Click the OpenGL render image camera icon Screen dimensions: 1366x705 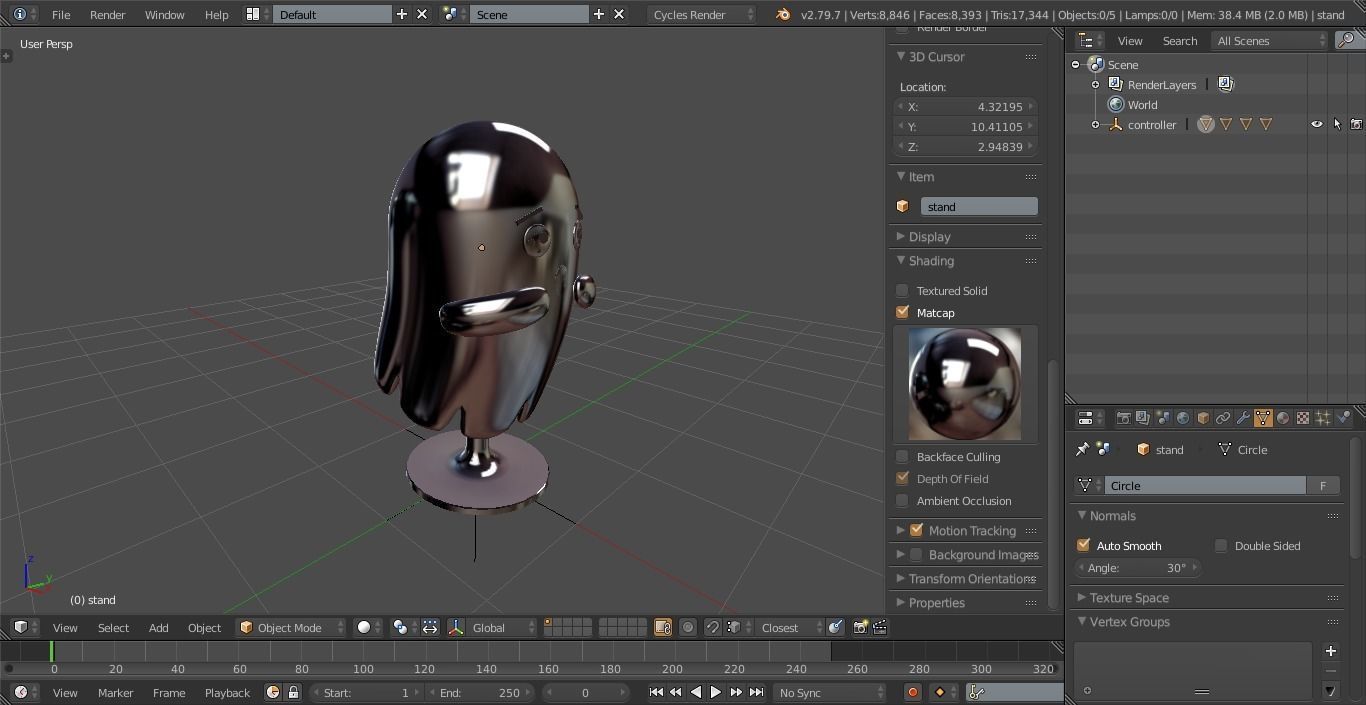click(x=860, y=628)
